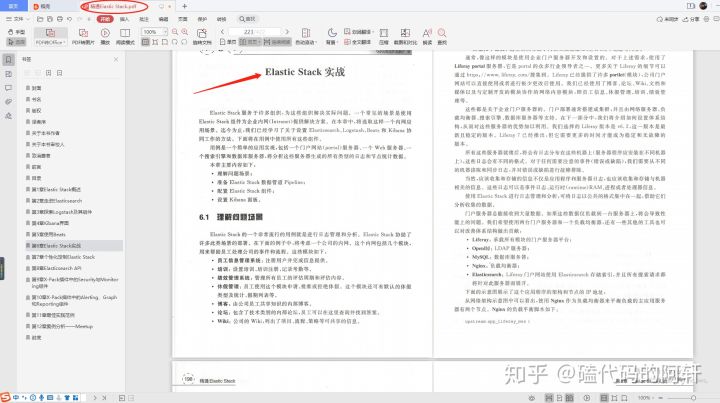This screenshot has height=403, width=720.
Task: Enter reading mode (阅读模式)
Action: pos(125,36)
